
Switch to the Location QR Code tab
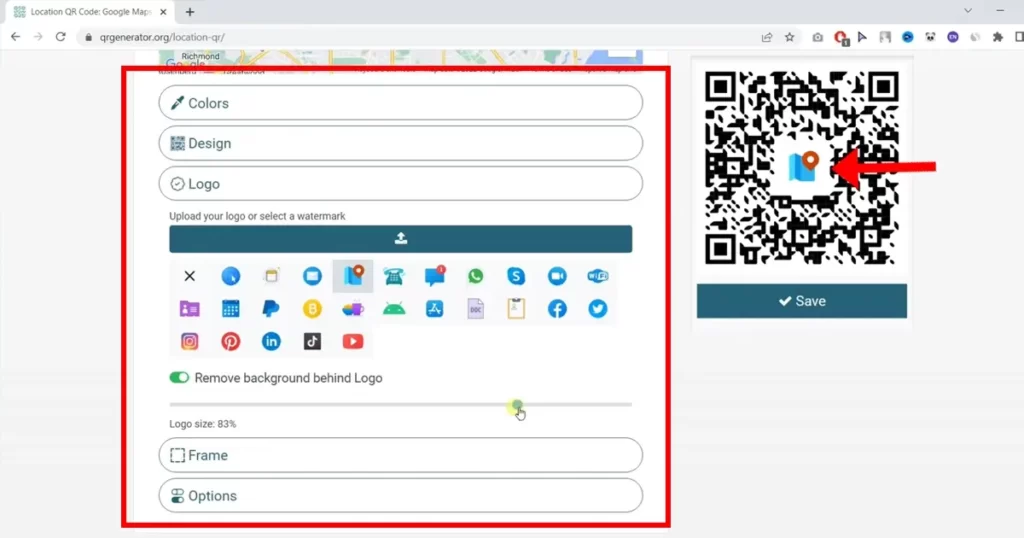tap(90, 12)
